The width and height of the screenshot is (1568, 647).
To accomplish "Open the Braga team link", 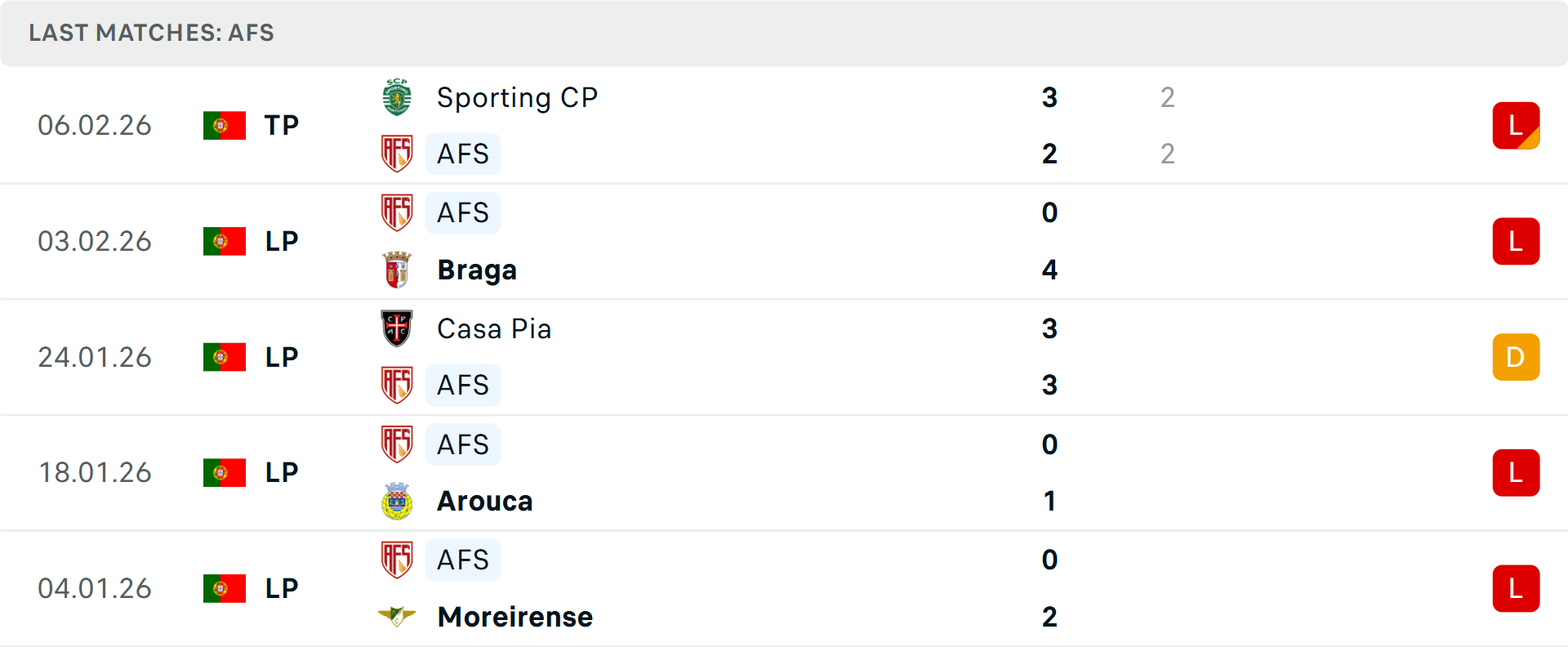I will point(477,270).
